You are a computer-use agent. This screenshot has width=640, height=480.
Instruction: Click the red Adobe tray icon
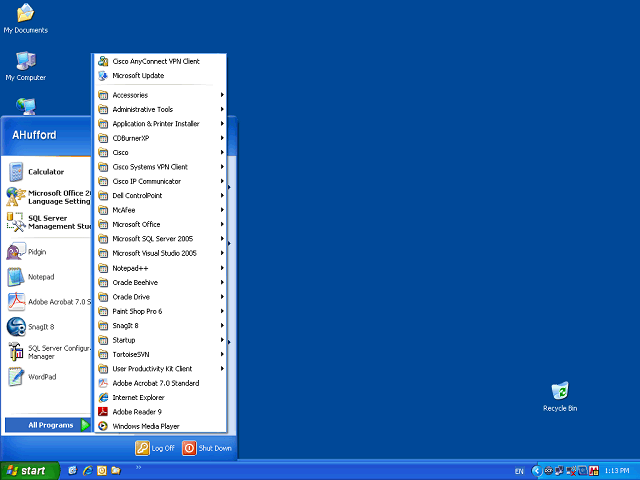point(593,471)
